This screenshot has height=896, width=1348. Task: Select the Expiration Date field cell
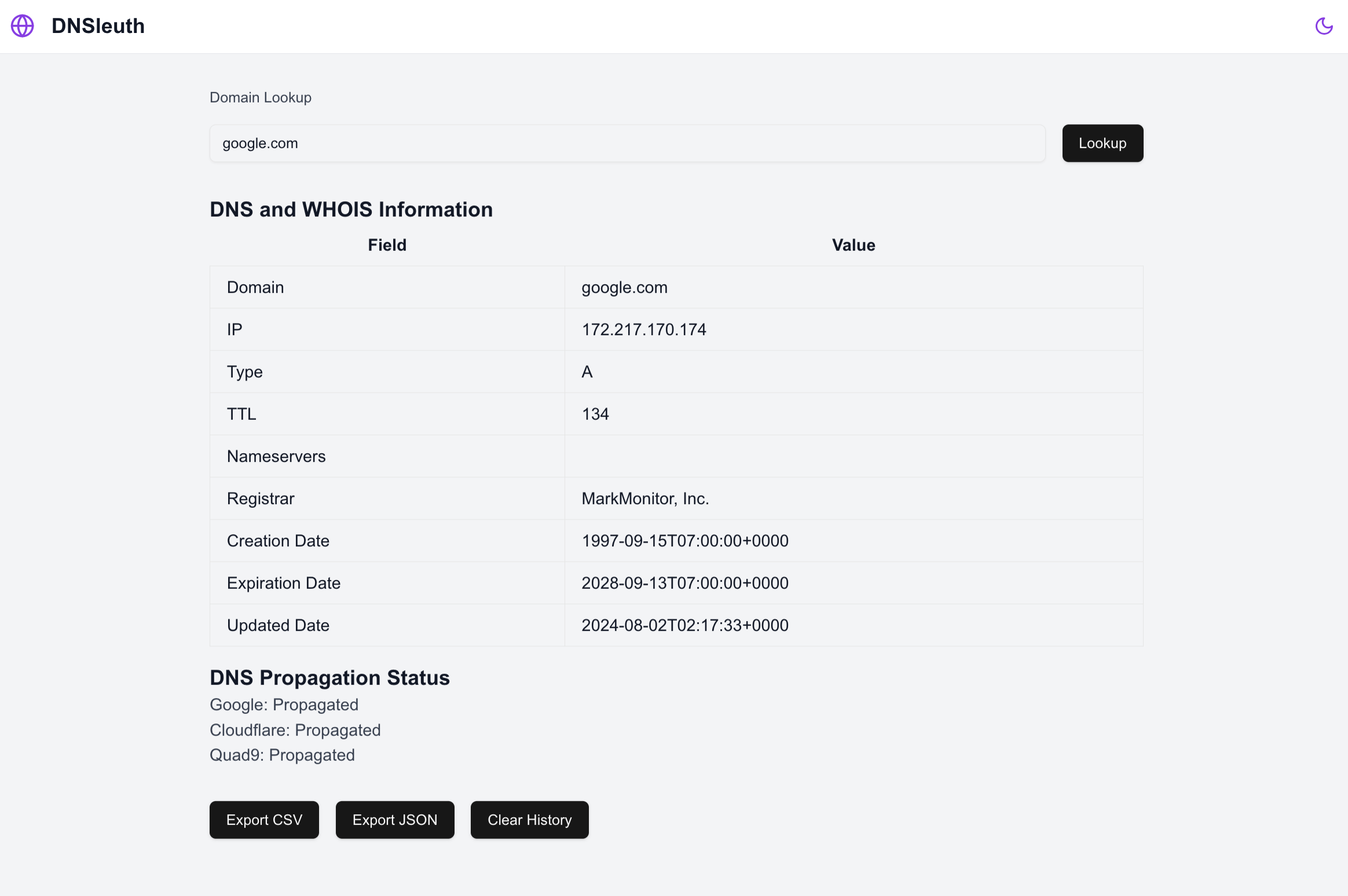[387, 583]
